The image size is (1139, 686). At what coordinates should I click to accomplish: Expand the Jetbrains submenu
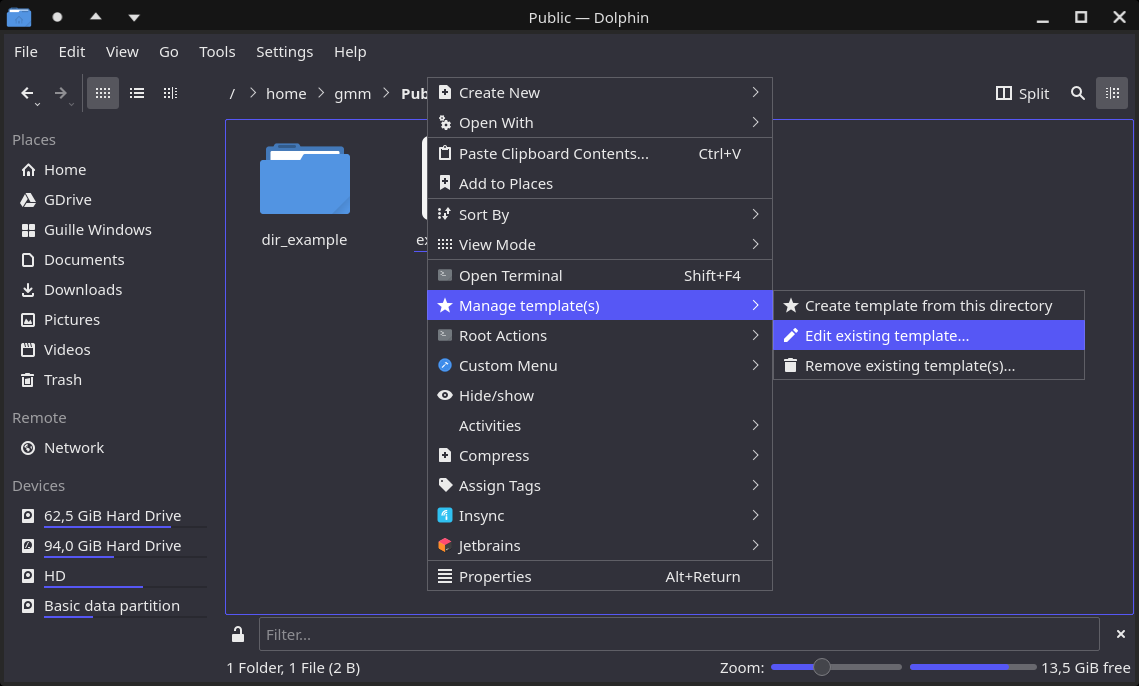coord(599,546)
